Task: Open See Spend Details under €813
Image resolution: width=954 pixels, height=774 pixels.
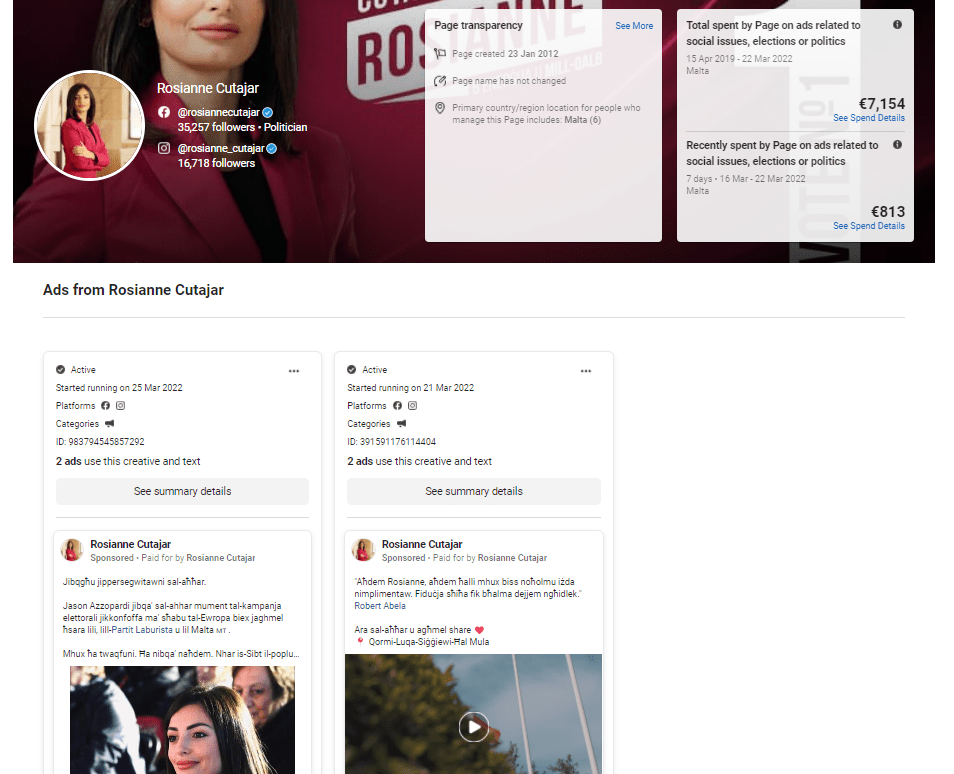Action: (x=868, y=226)
